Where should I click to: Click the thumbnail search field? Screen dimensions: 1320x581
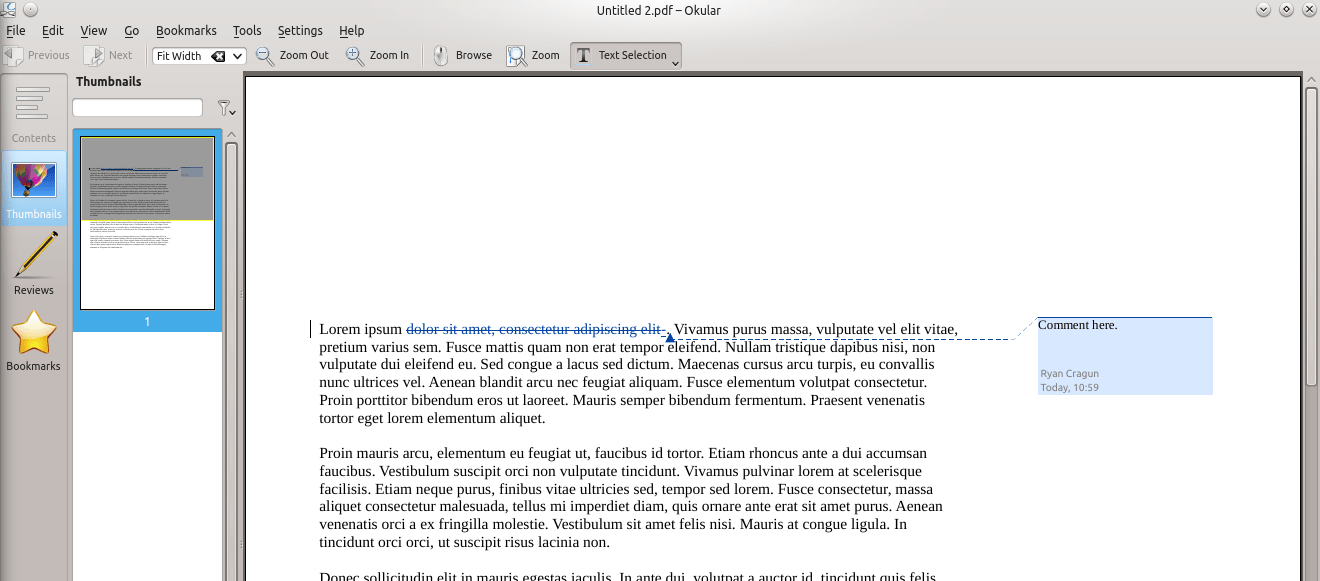point(137,107)
